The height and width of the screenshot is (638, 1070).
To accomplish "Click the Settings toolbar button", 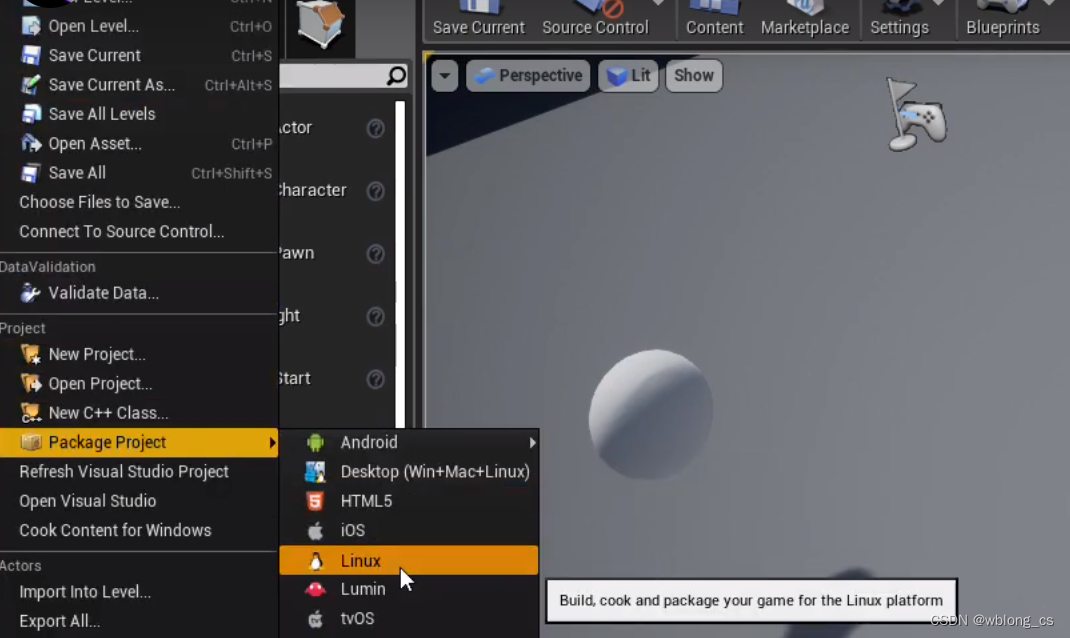I will [x=899, y=19].
